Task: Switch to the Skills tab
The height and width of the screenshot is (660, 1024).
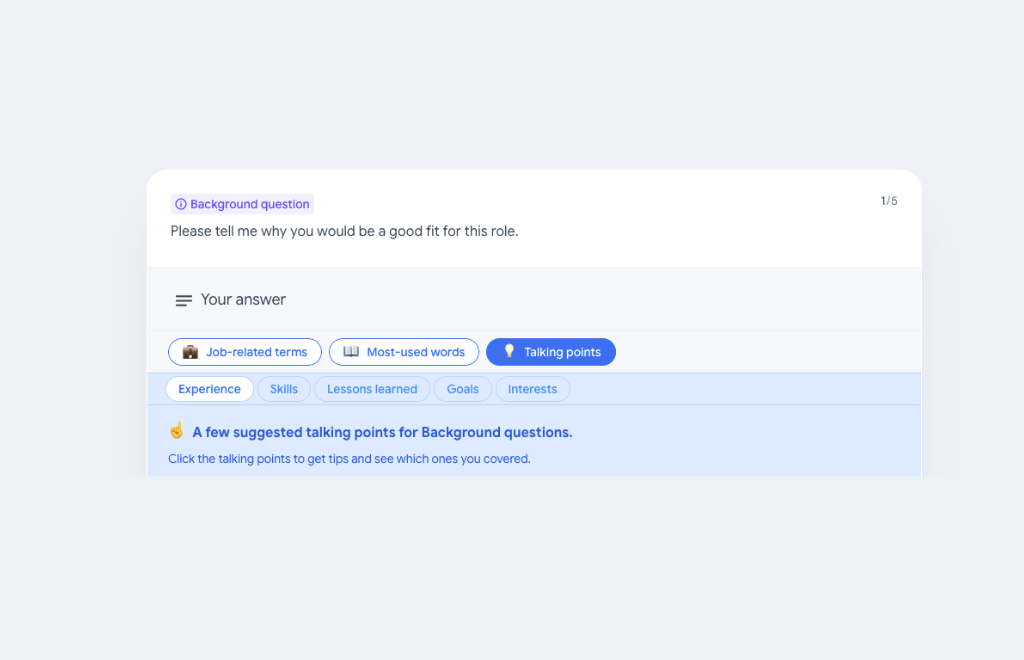Action: click(x=284, y=389)
